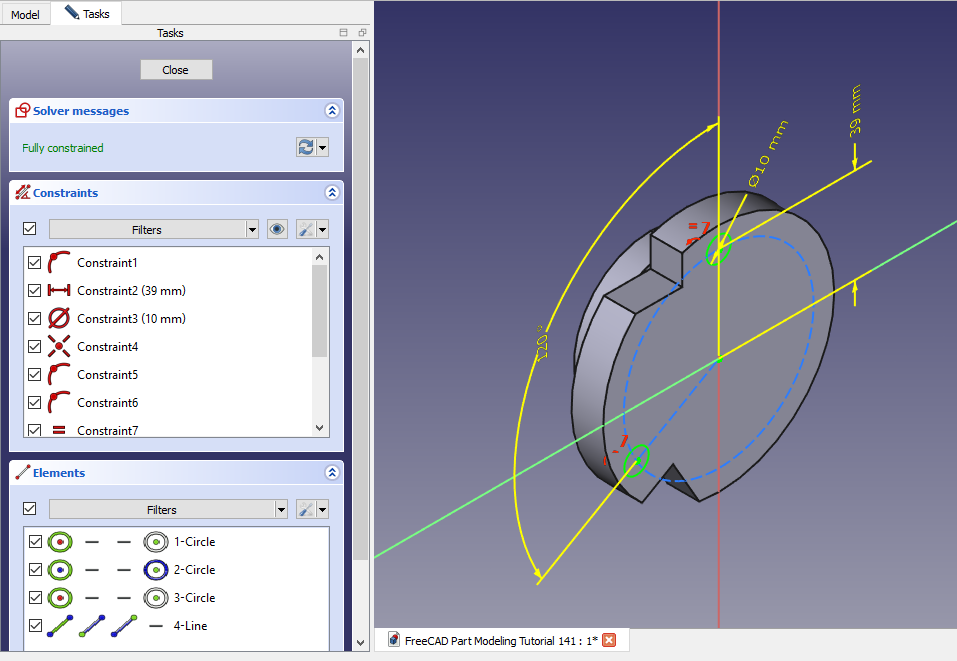Click Constraint3 diameter icon
957x661 pixels.
click(x=60, y=319)
